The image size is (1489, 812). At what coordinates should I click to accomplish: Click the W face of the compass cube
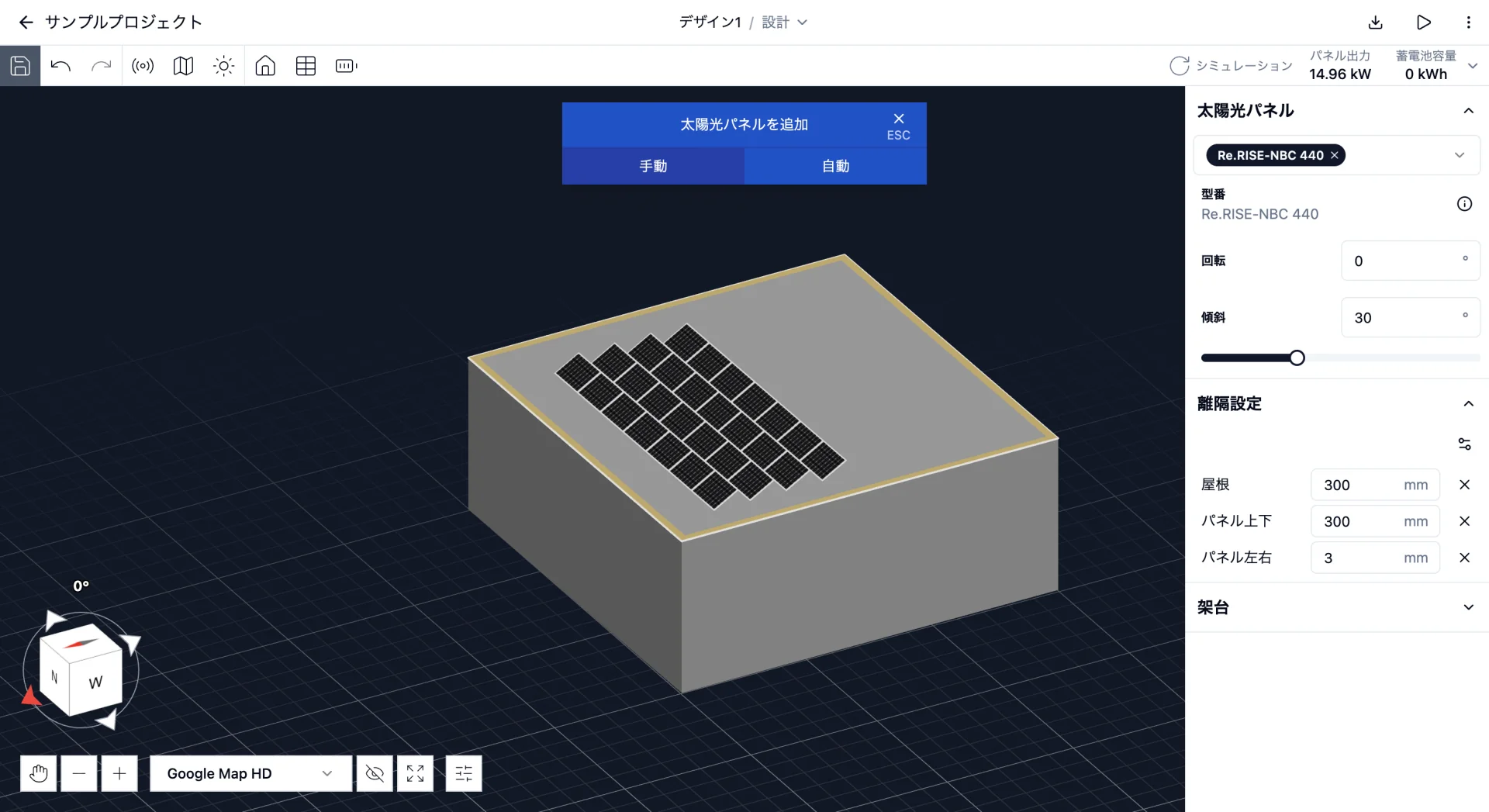[95, 682]
